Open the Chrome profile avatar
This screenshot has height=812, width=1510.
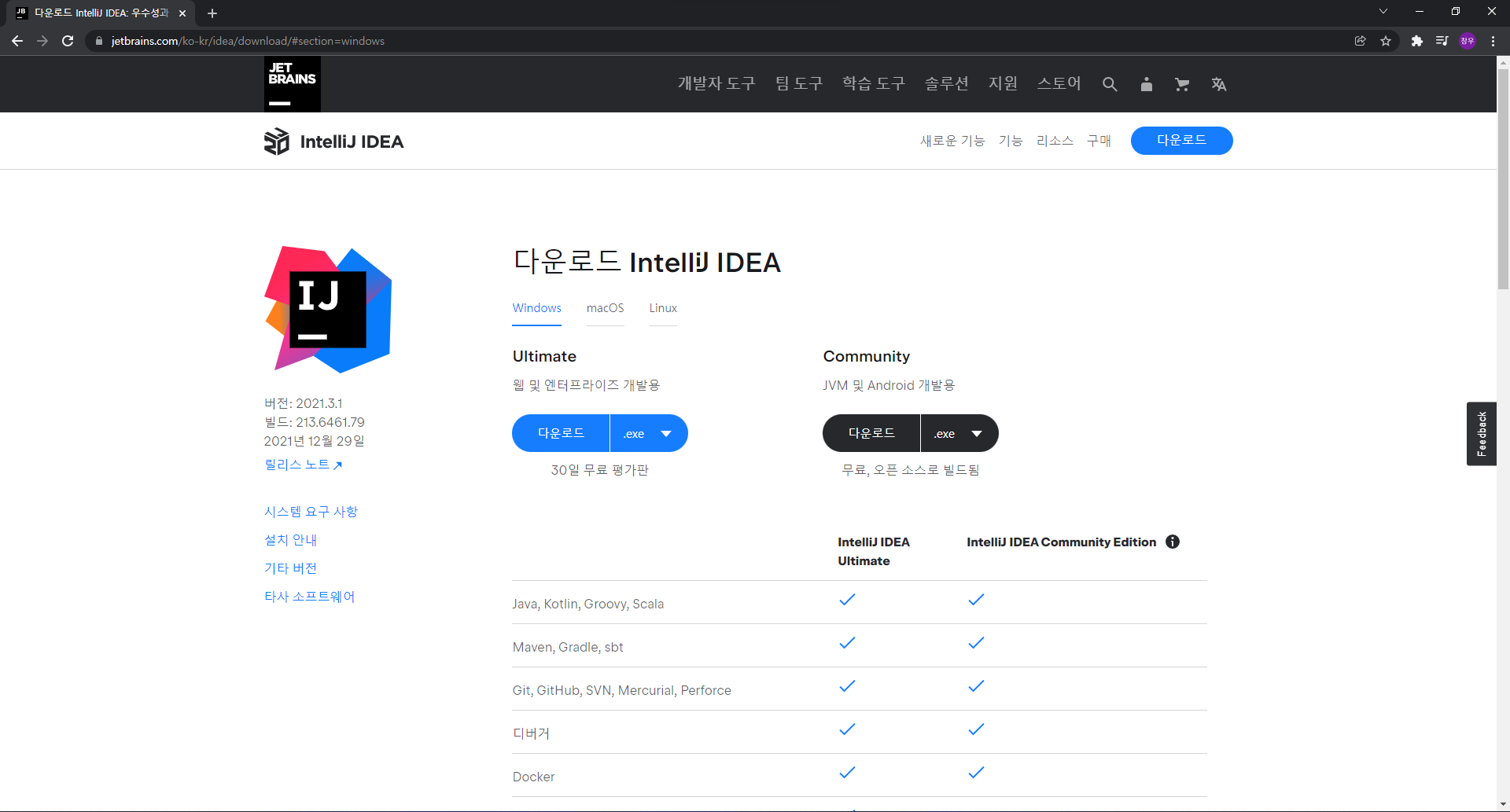coord(1468,41)
